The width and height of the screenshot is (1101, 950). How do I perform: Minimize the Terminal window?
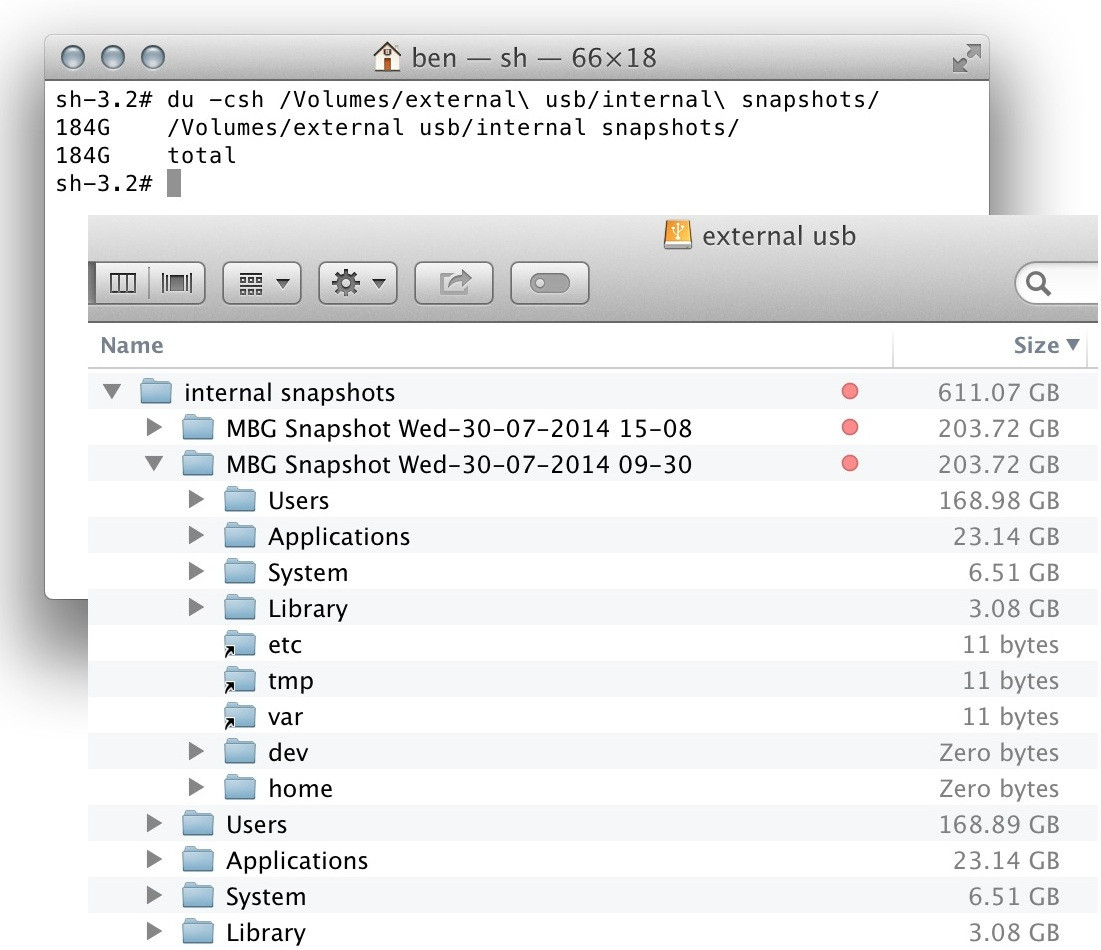point(113,57)
